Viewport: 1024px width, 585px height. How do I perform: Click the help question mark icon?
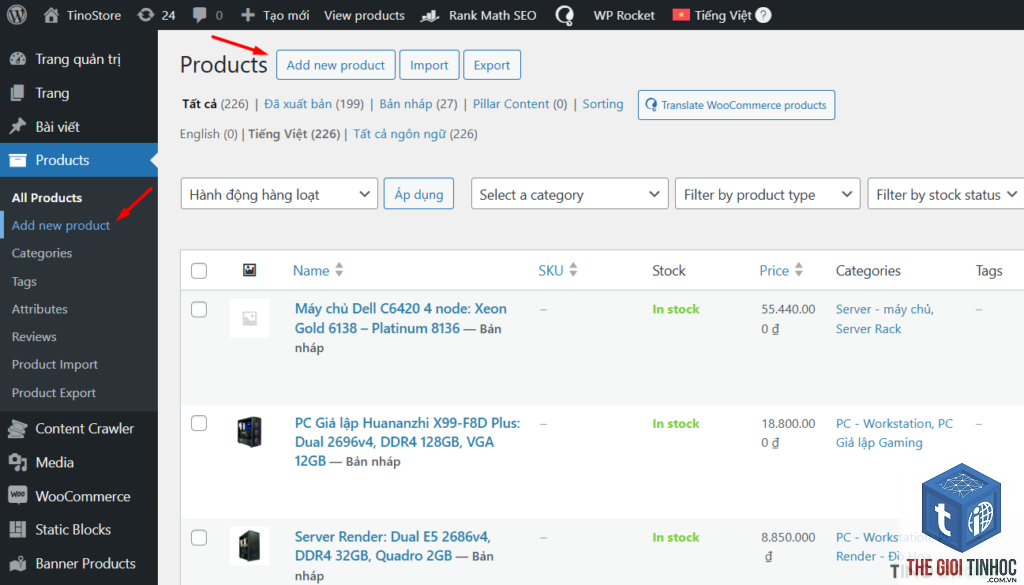tap(763, 15)
